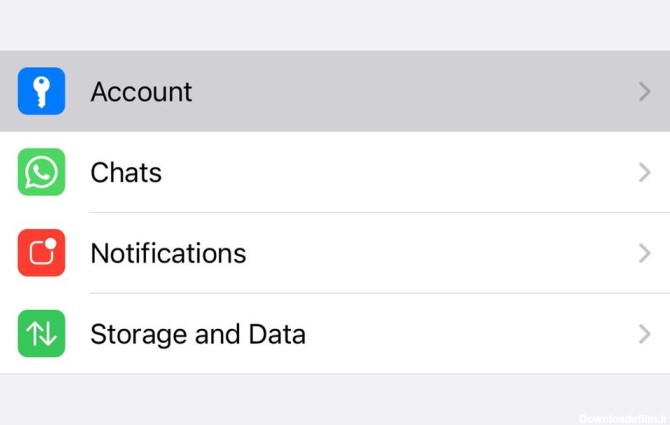Tap the blue key Account icon

[x=41, y=91]
